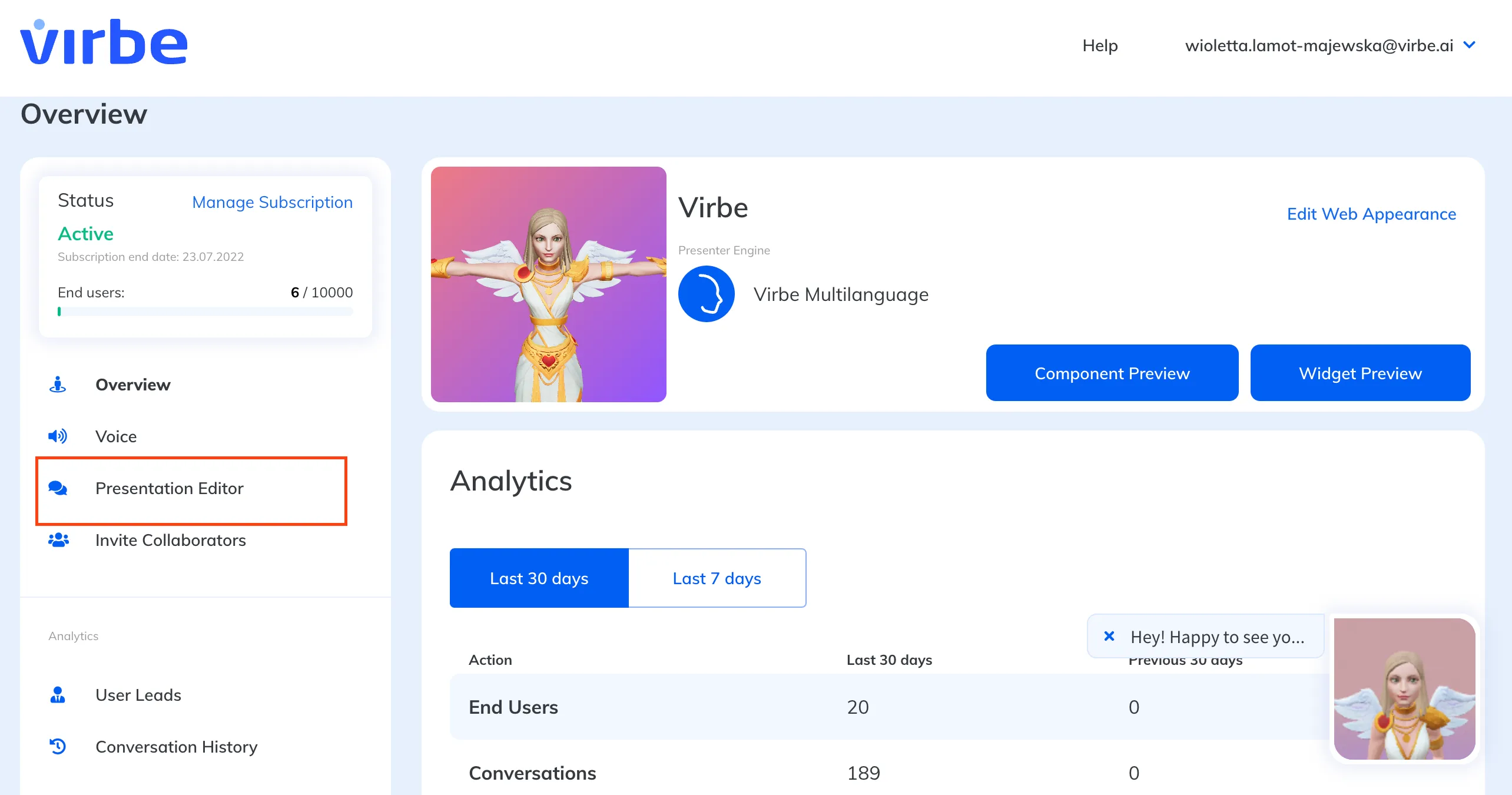The height and width of the screenshot is (795, 1512).
Task: Click the Virbe Multilanguage engine head icon
Action: pyautogui.click(x=706, y=294)
